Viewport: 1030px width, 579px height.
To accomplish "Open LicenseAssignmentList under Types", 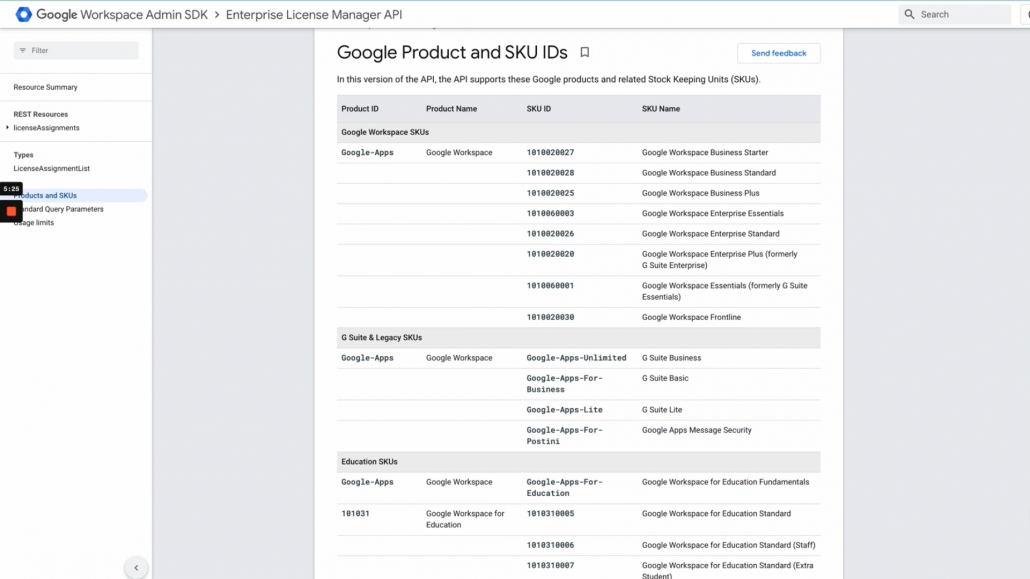I will pyautogui.click(x=52, y=169).
